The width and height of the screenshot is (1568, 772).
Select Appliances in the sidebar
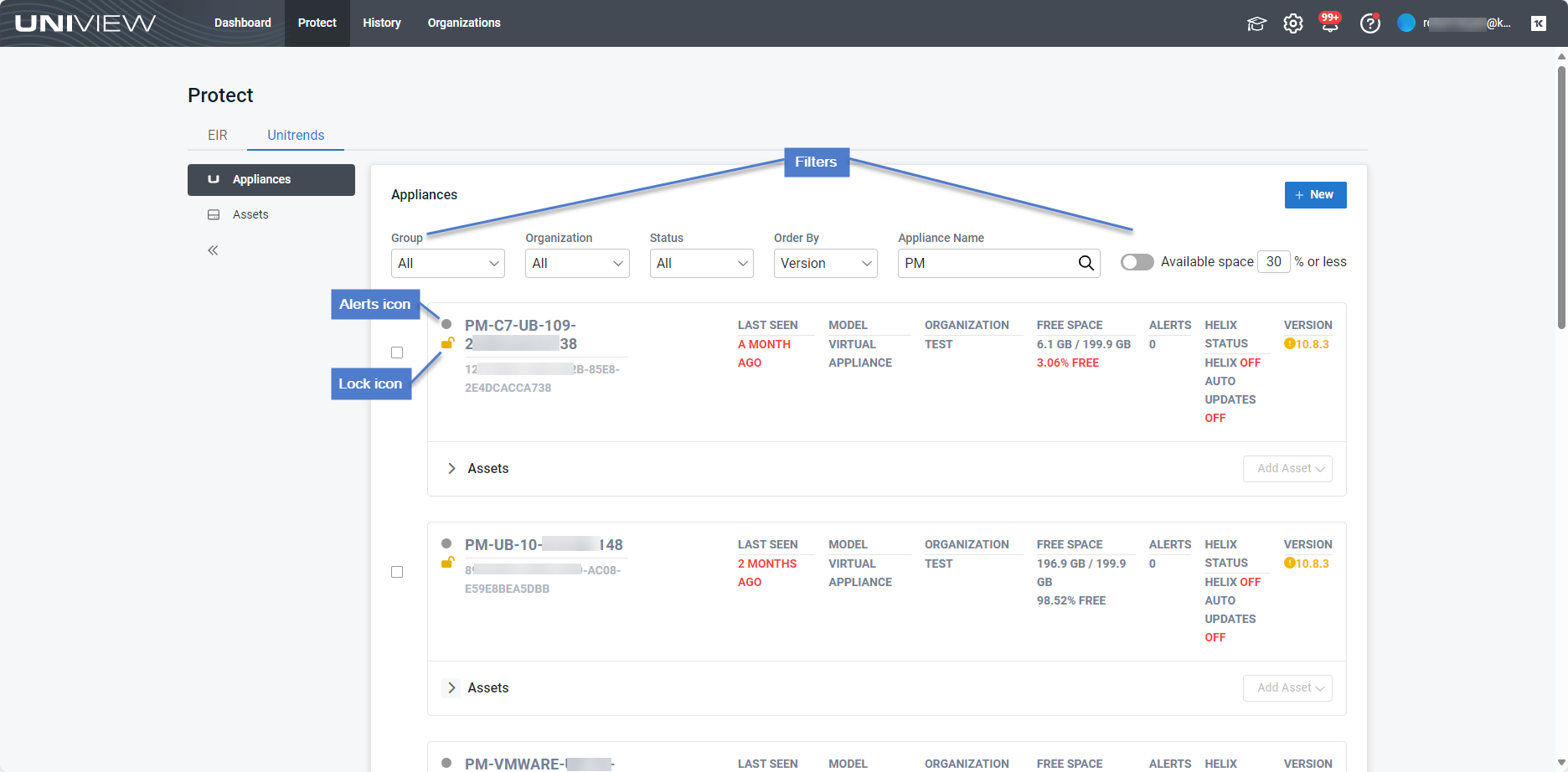click(271, 180)
